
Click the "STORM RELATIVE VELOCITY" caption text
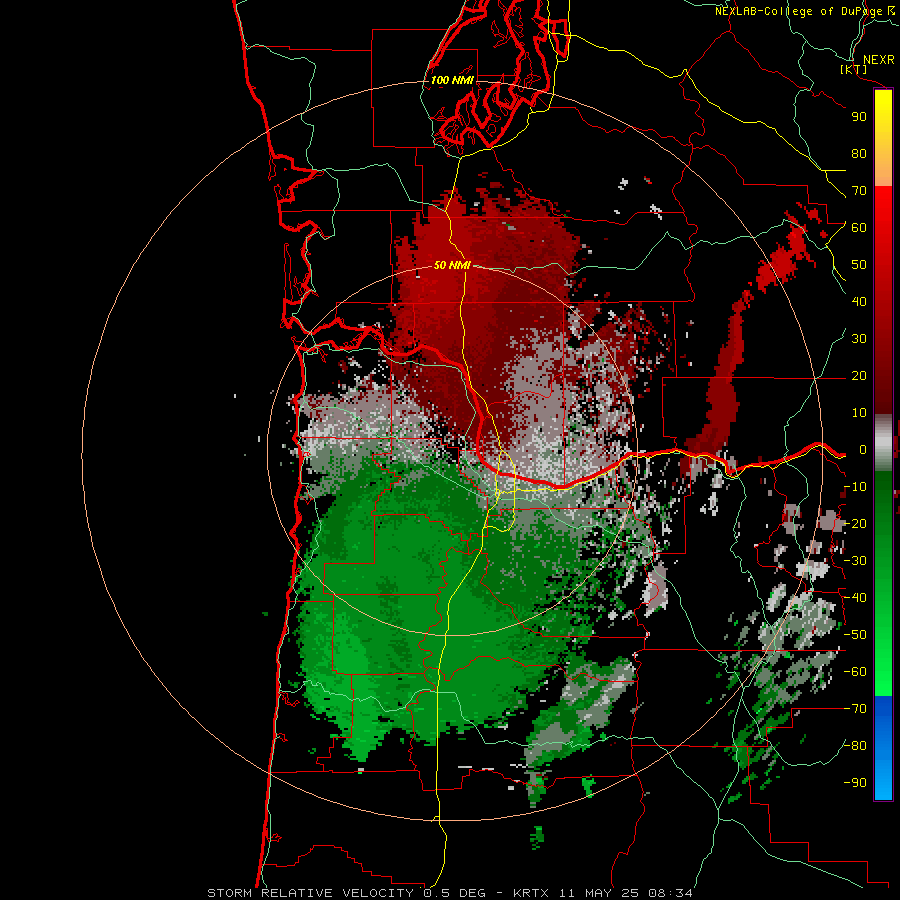[310, 893]
